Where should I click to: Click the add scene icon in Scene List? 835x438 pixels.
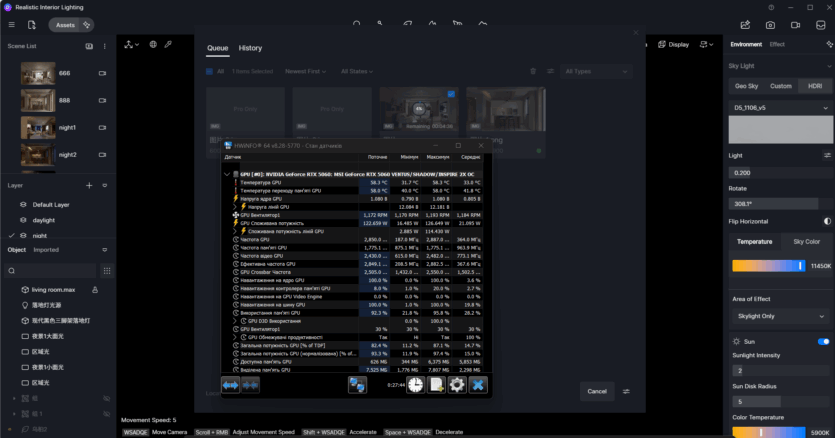click(89, 46)
